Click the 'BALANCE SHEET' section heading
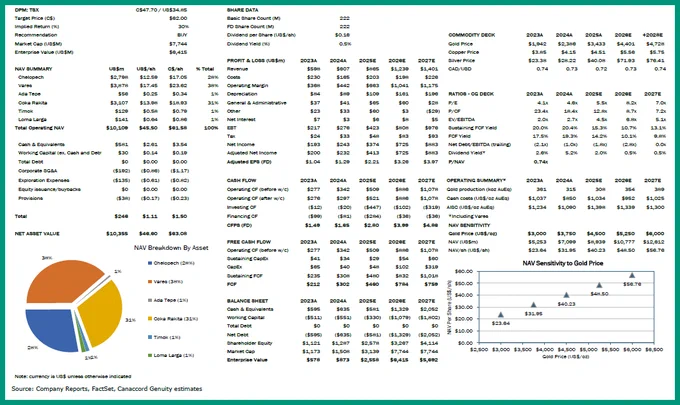 coord(248,301)
